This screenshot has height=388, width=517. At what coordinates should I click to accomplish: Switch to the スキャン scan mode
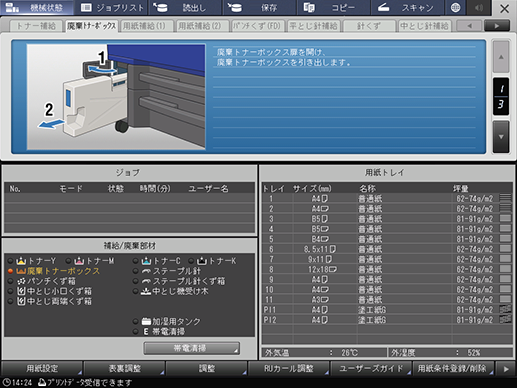pyautogui.click(x=407, y=7)
